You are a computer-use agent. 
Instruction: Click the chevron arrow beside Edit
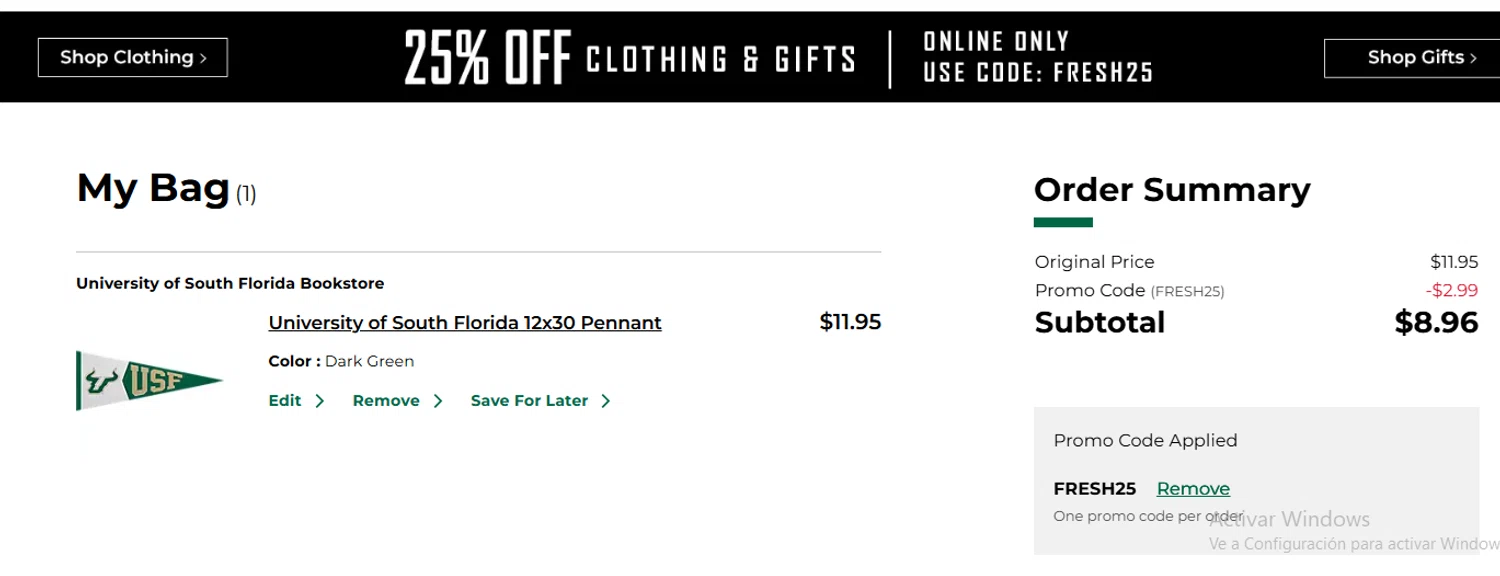click(320, 401)
